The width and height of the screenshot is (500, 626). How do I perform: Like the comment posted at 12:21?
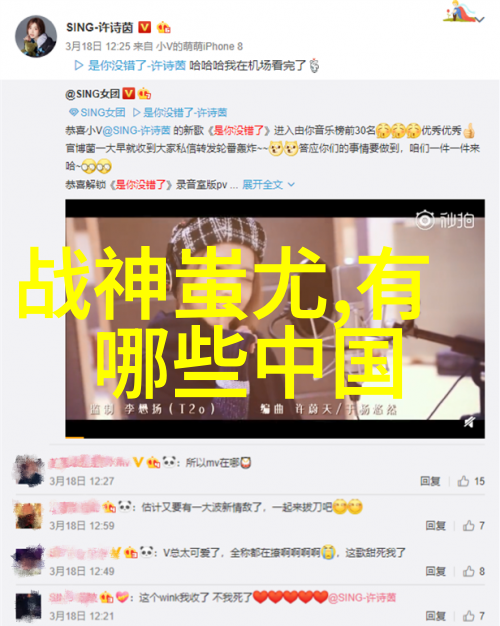pos(473,616)
